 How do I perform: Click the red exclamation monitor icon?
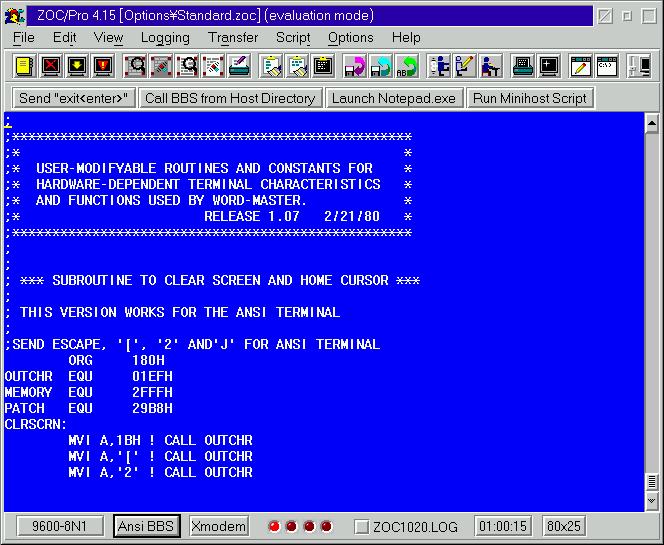click(x=103, y=66)
